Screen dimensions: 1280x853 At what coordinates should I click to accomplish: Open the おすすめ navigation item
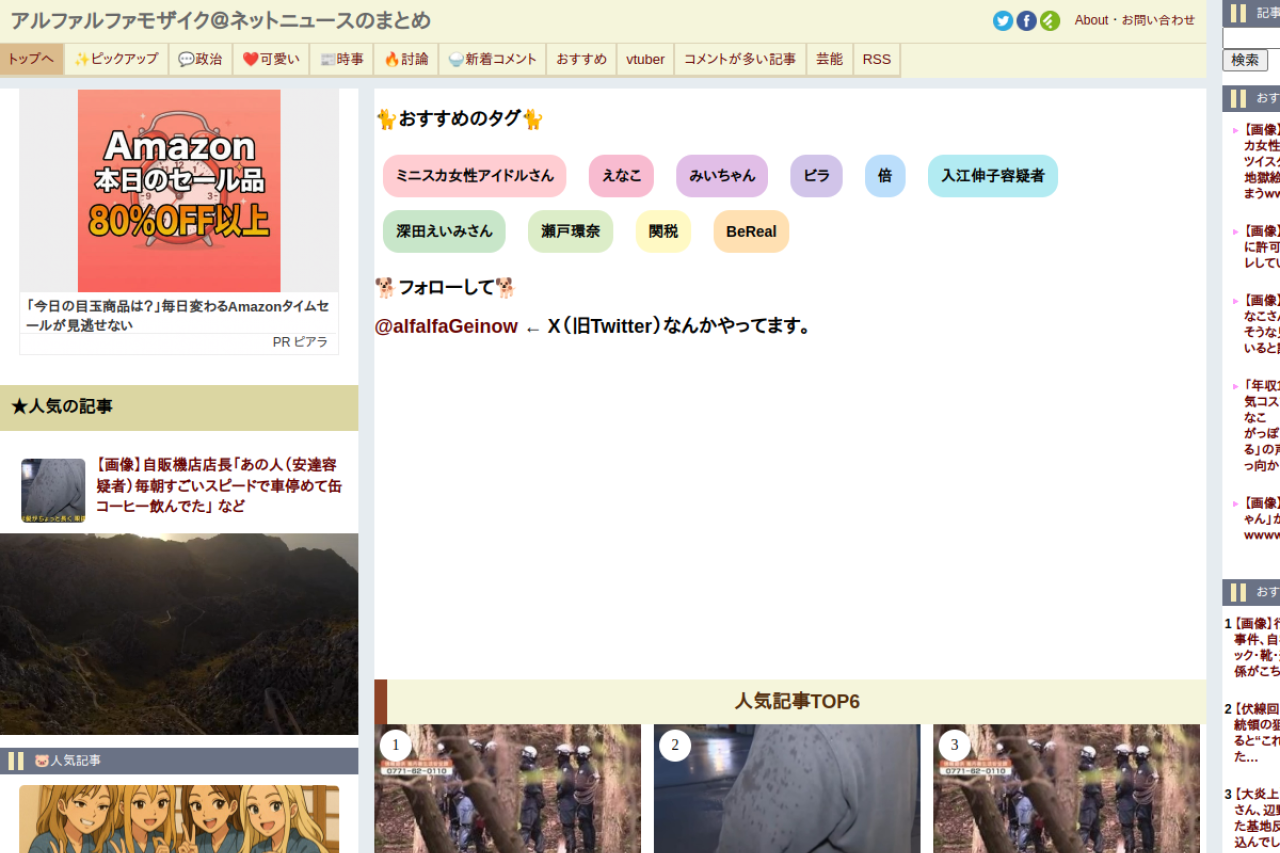point(582,60)
